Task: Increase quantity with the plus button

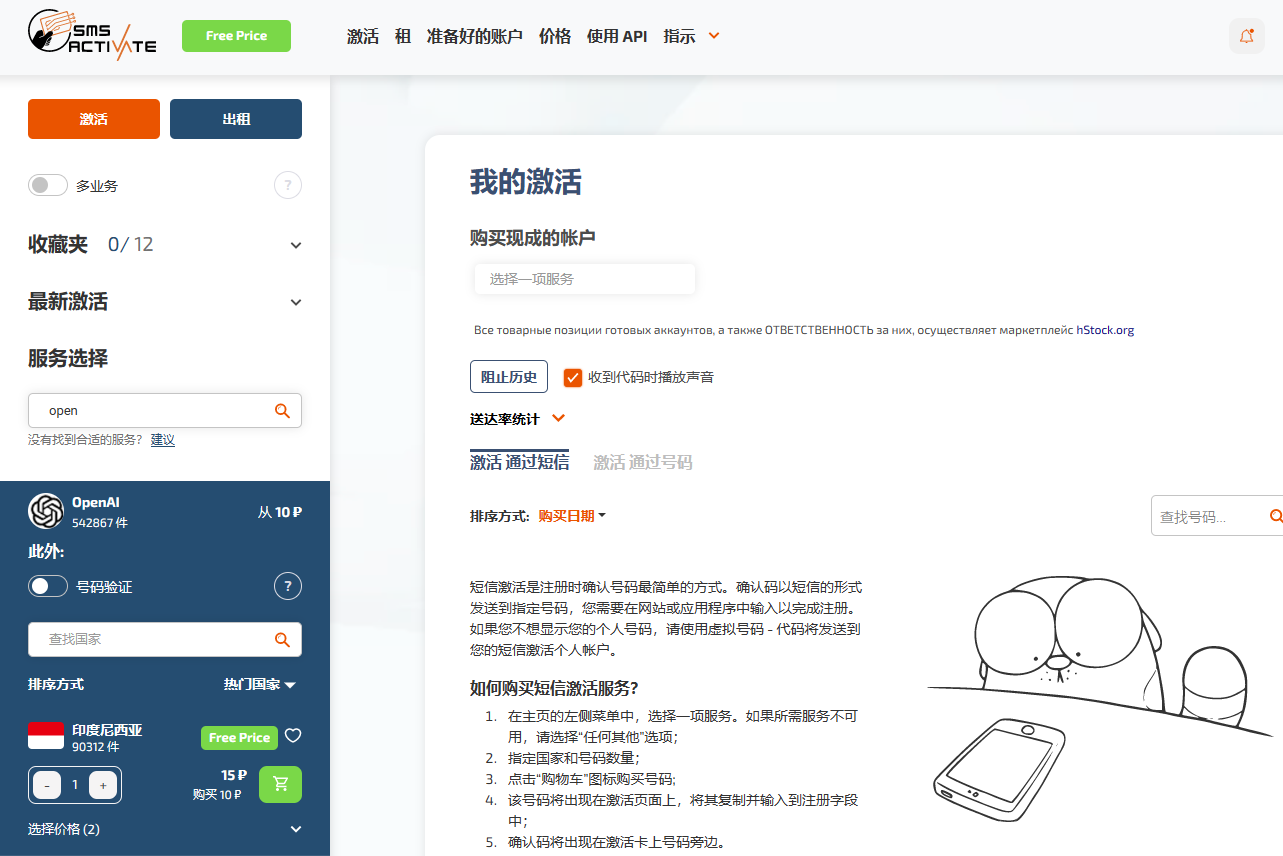Action: [x=103, y=785]
